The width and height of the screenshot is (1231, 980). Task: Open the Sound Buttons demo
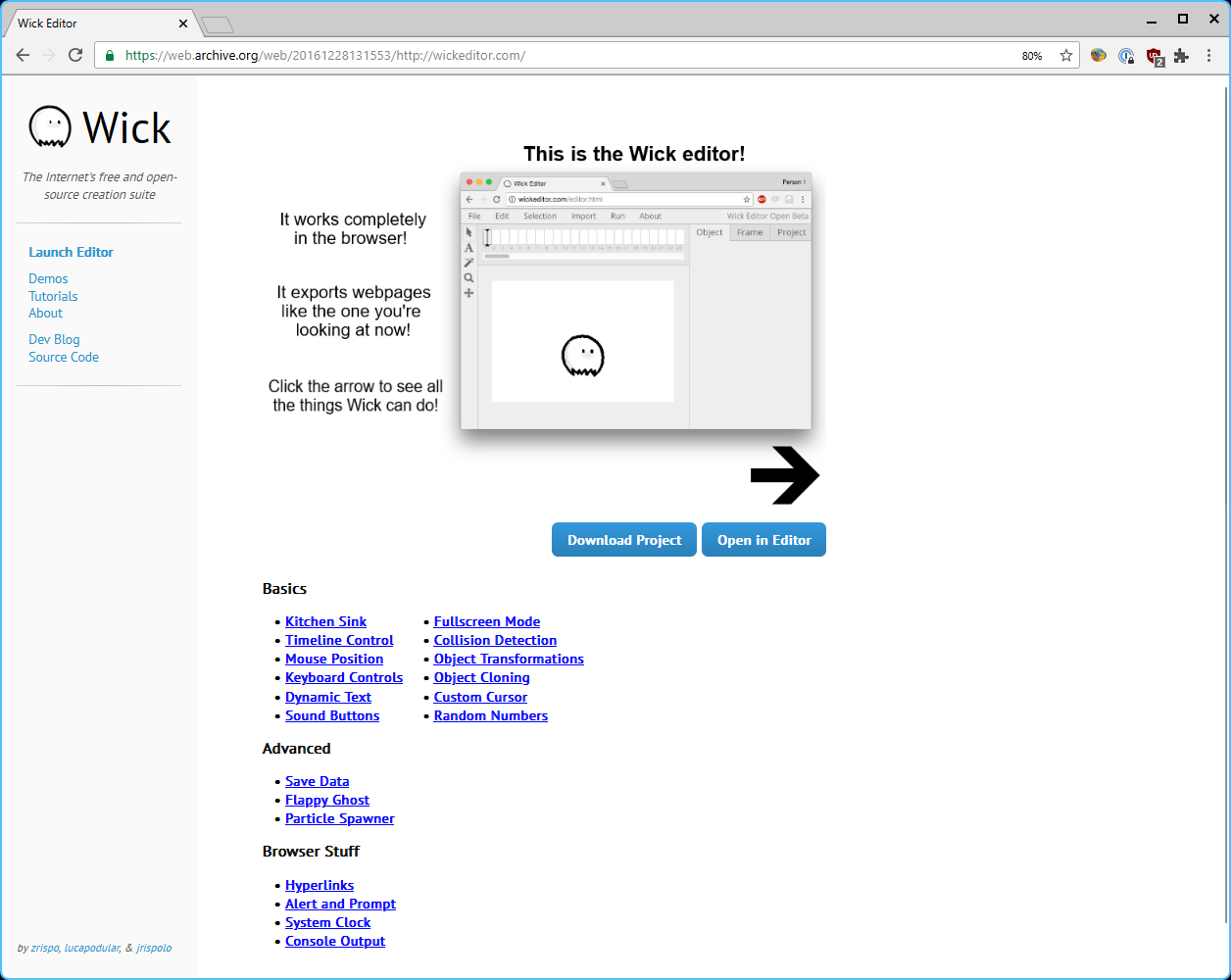[x=332, y=715]
